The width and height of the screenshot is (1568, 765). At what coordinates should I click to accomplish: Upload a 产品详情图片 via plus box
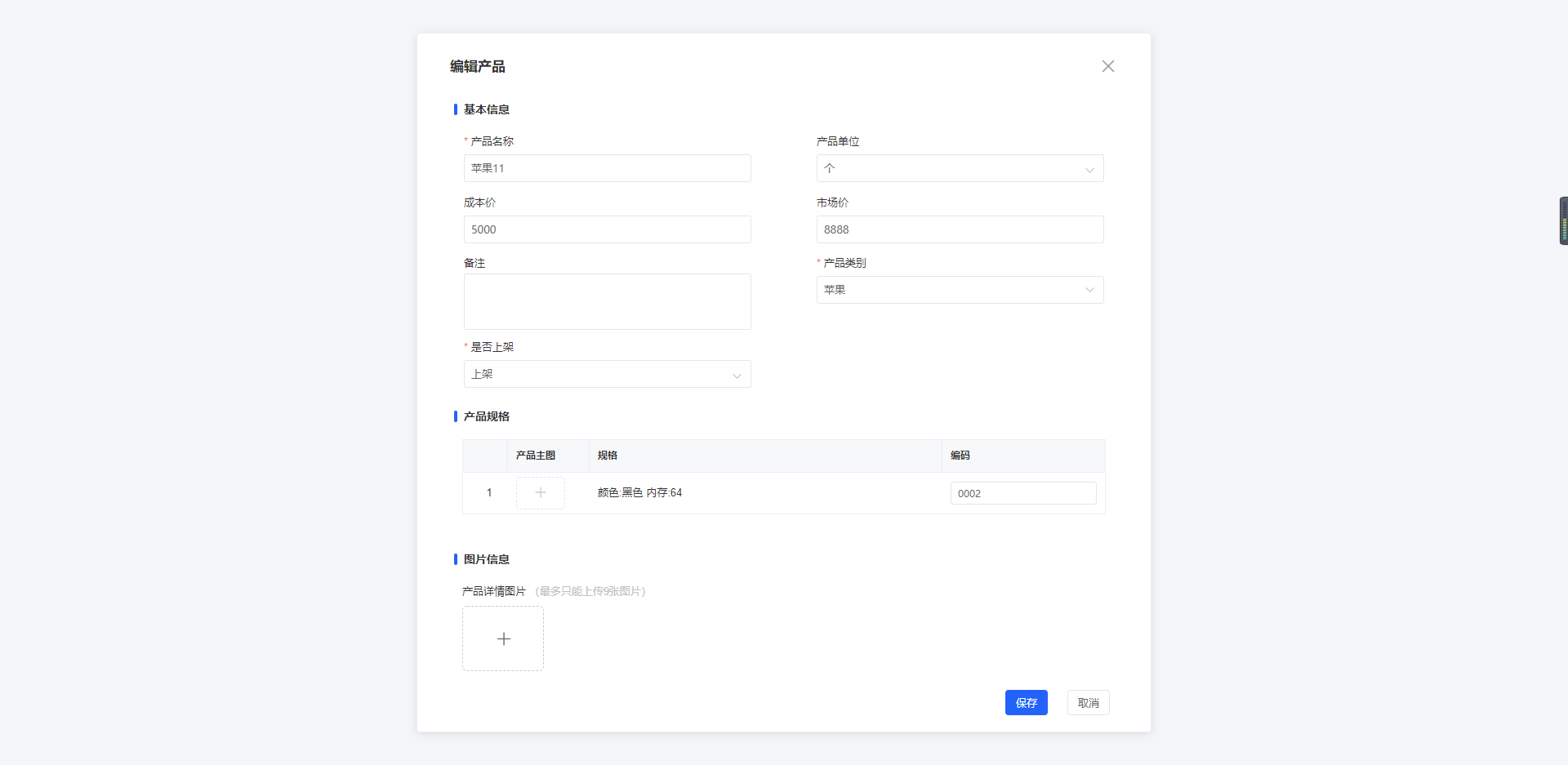[x=503, y=638]
